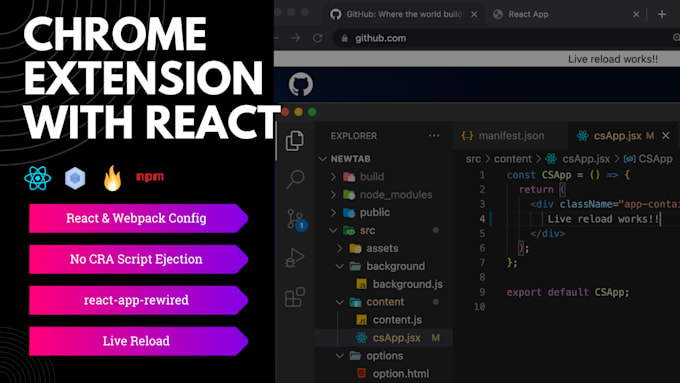Click the React & Webpack Config banner
The height and width of the screenshot is (383, 680).
point(138,218)
